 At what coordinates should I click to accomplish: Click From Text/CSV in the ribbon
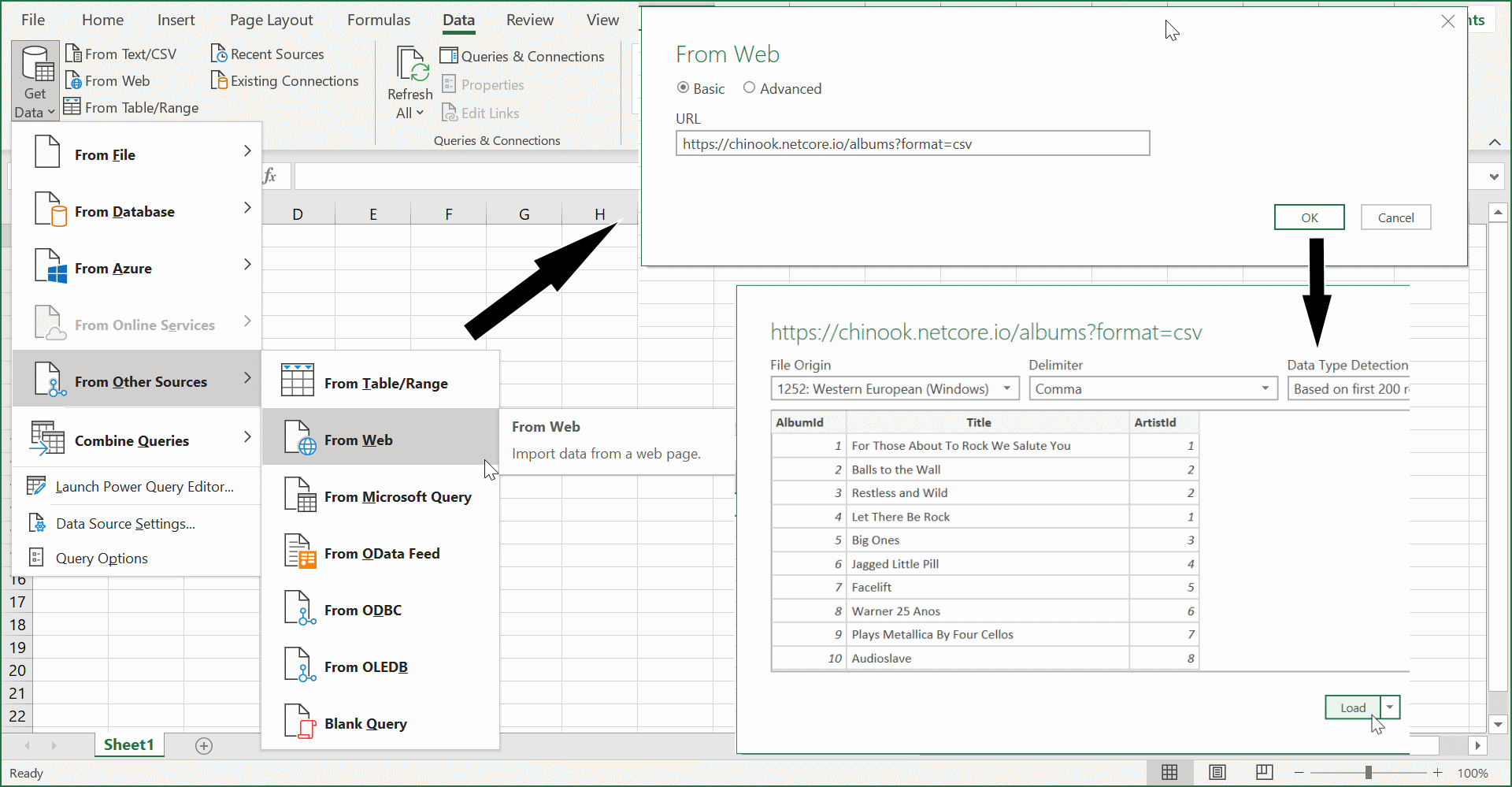click(121, 54)
